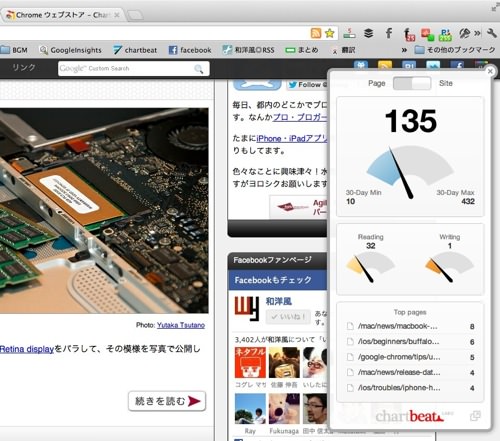Open top page /google-chrome/tips/u...
This screenshot has width=500, height=441.
tap(410, 357)
